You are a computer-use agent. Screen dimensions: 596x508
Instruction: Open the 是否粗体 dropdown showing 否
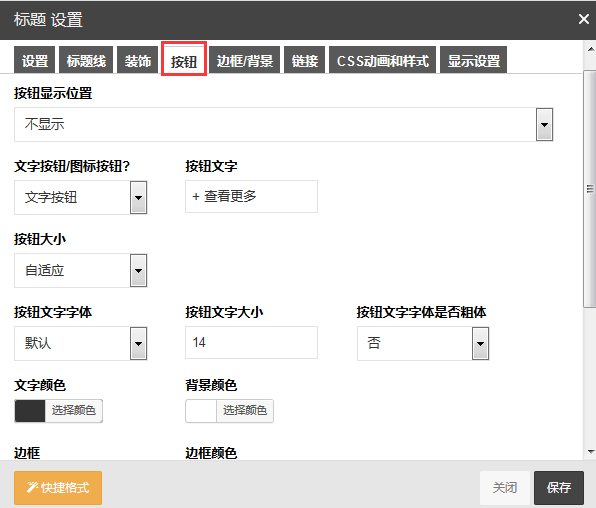click(423, 343)
